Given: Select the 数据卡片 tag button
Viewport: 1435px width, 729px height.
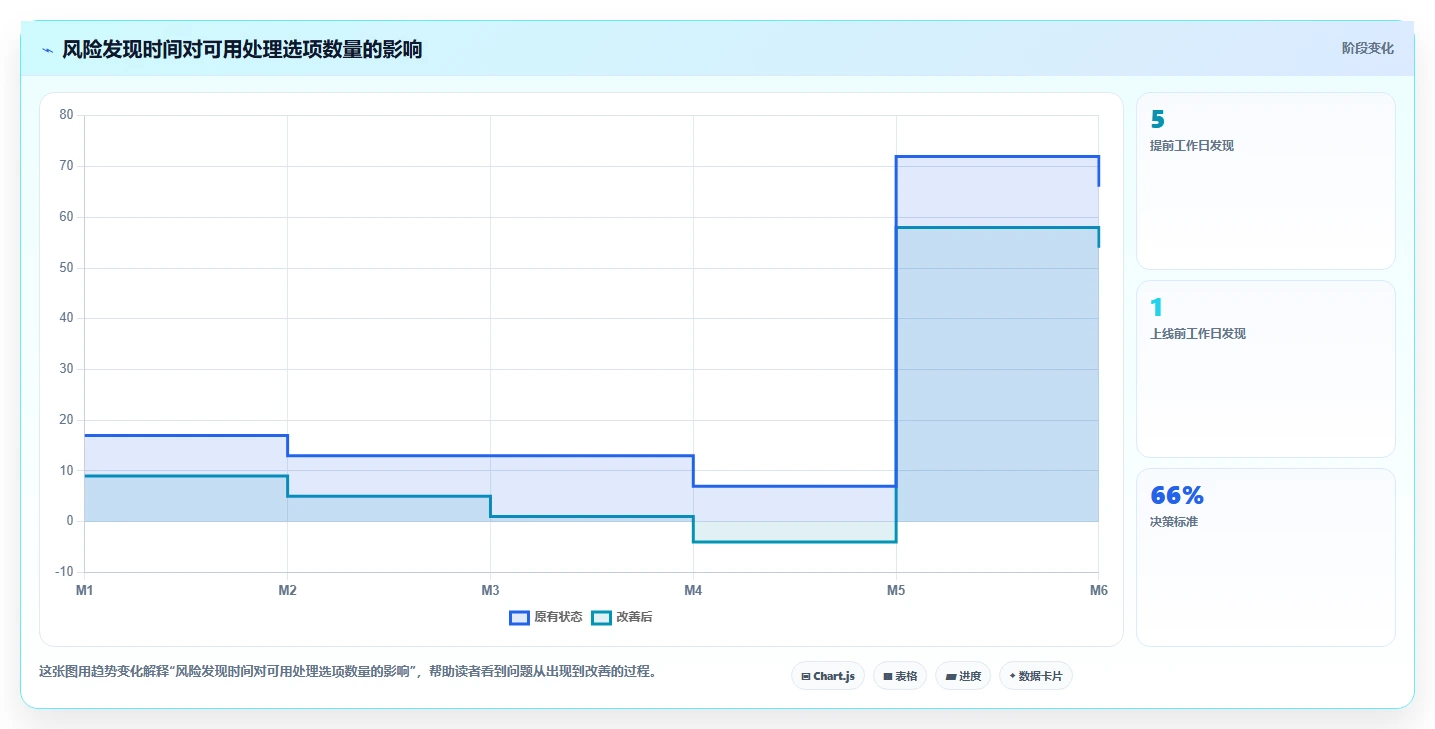Looking at the screenshot, I should coord(1036,676).
